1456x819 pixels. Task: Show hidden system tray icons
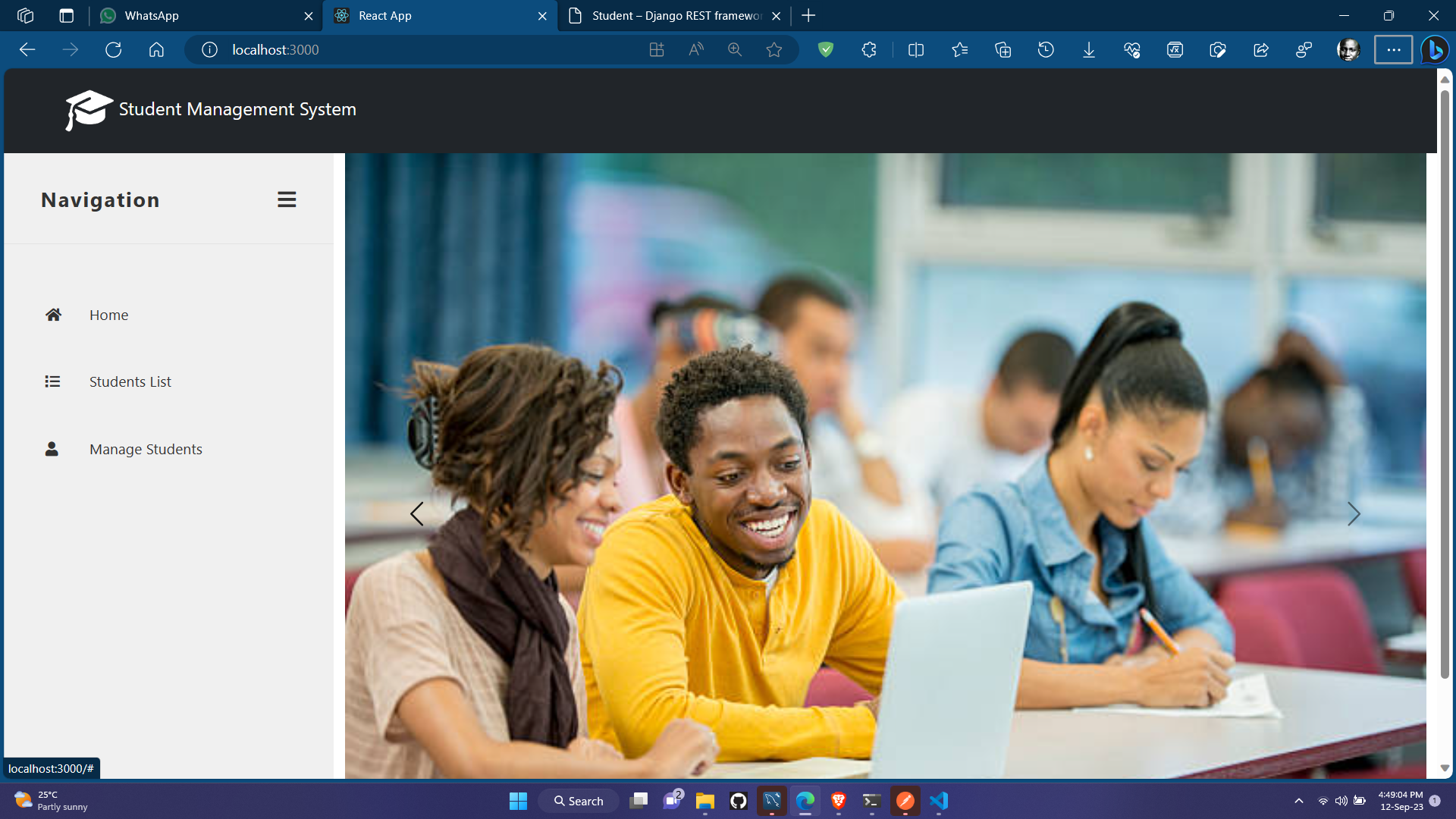pos(1298,801)
